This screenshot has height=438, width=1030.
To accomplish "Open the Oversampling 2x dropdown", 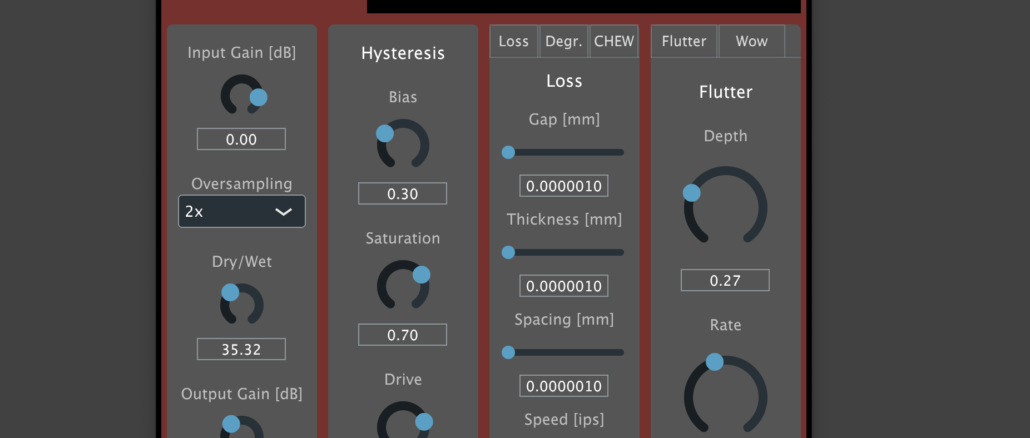I will click(242, 211).
